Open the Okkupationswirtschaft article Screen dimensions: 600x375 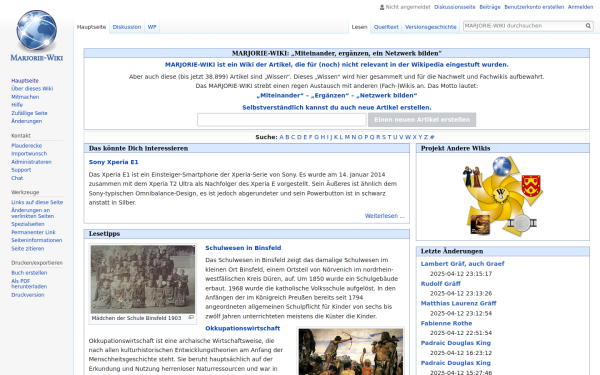243,328
